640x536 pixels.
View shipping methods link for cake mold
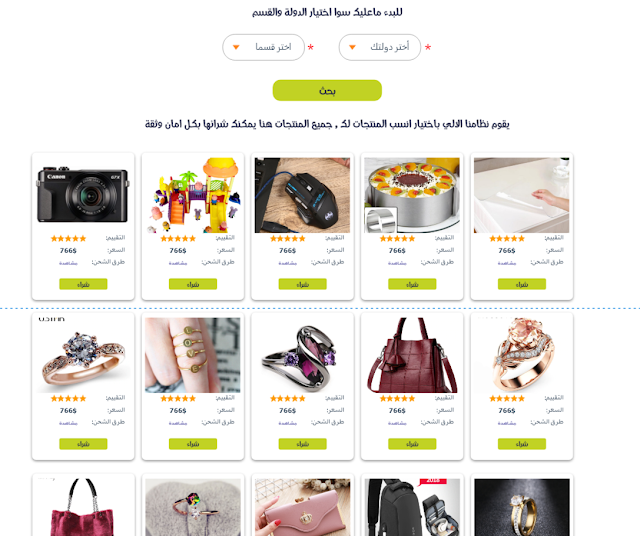point(397,263)
